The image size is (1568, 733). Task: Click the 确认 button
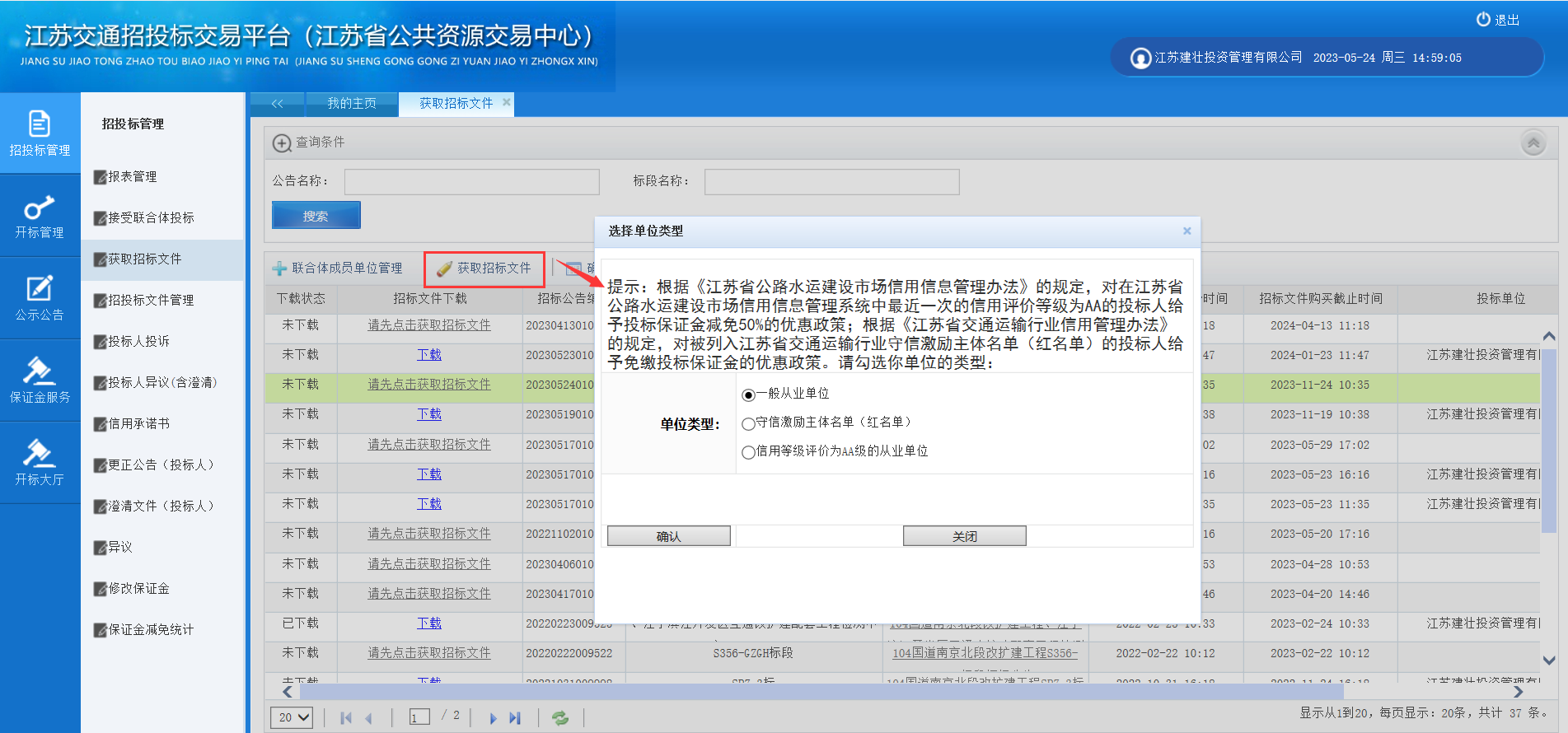pyautogui.click(x=669, y=536)
